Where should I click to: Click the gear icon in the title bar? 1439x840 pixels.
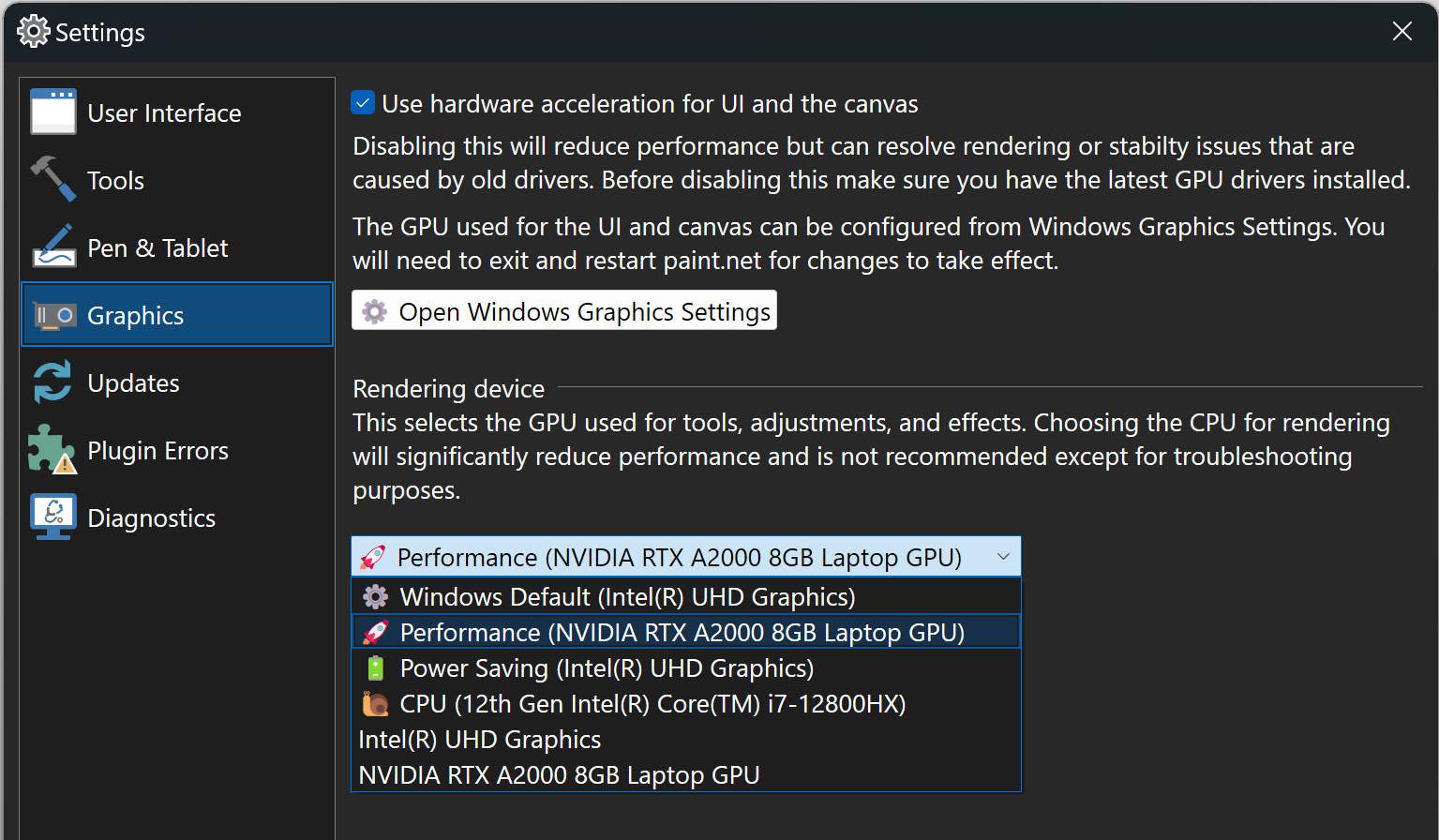click(32, 31)
